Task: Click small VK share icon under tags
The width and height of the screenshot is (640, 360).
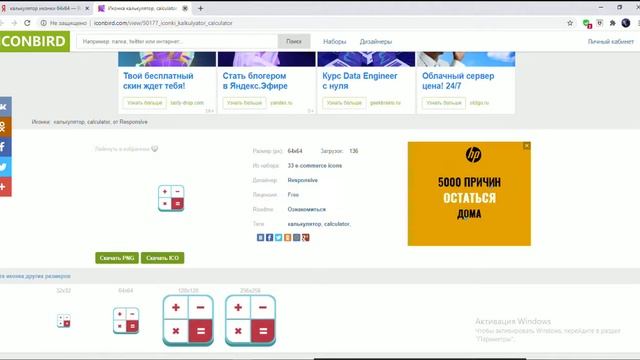Action: (260, 237)
